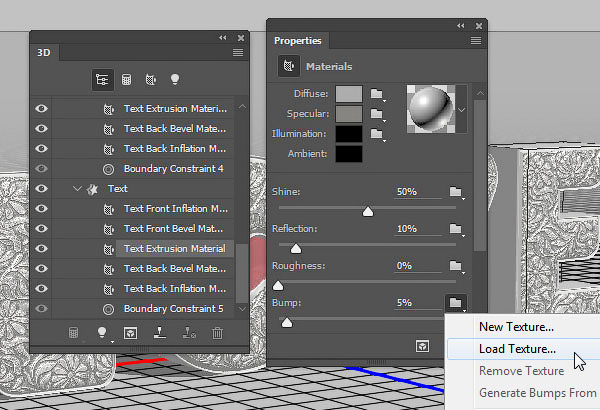Click the material sphere preview thumbnail
Image resolution: width=600 pixels, height=410 pixels.
pos(431,109)
